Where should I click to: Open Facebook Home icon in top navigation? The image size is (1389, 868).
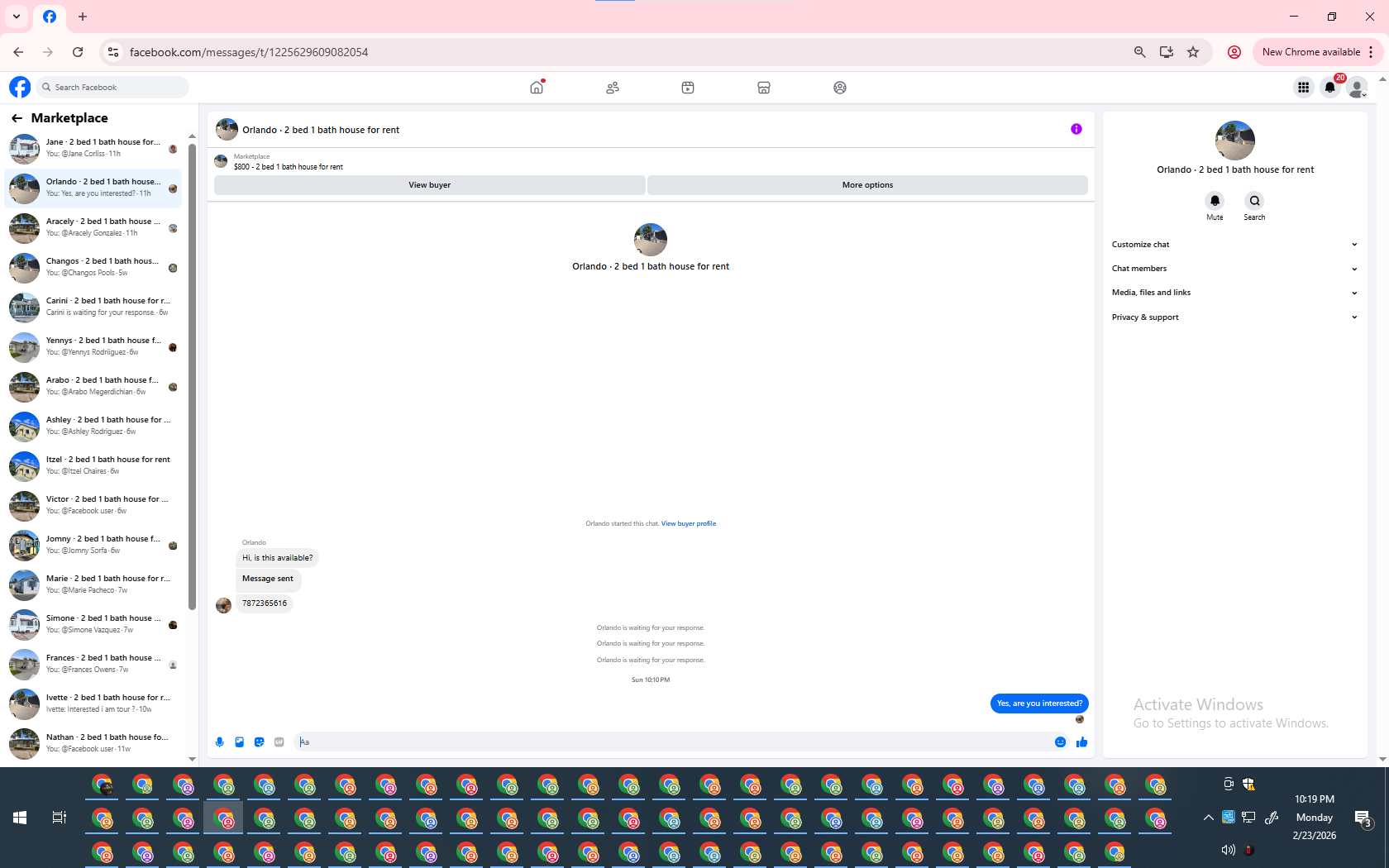(537, 88)
